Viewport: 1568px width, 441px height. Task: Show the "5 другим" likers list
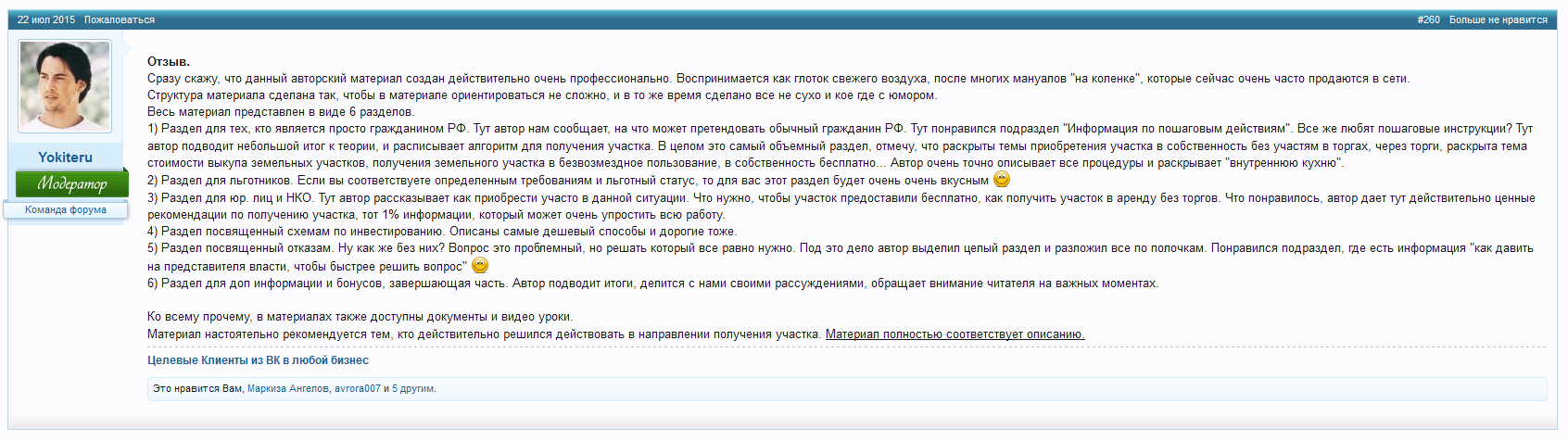[412, 389]
